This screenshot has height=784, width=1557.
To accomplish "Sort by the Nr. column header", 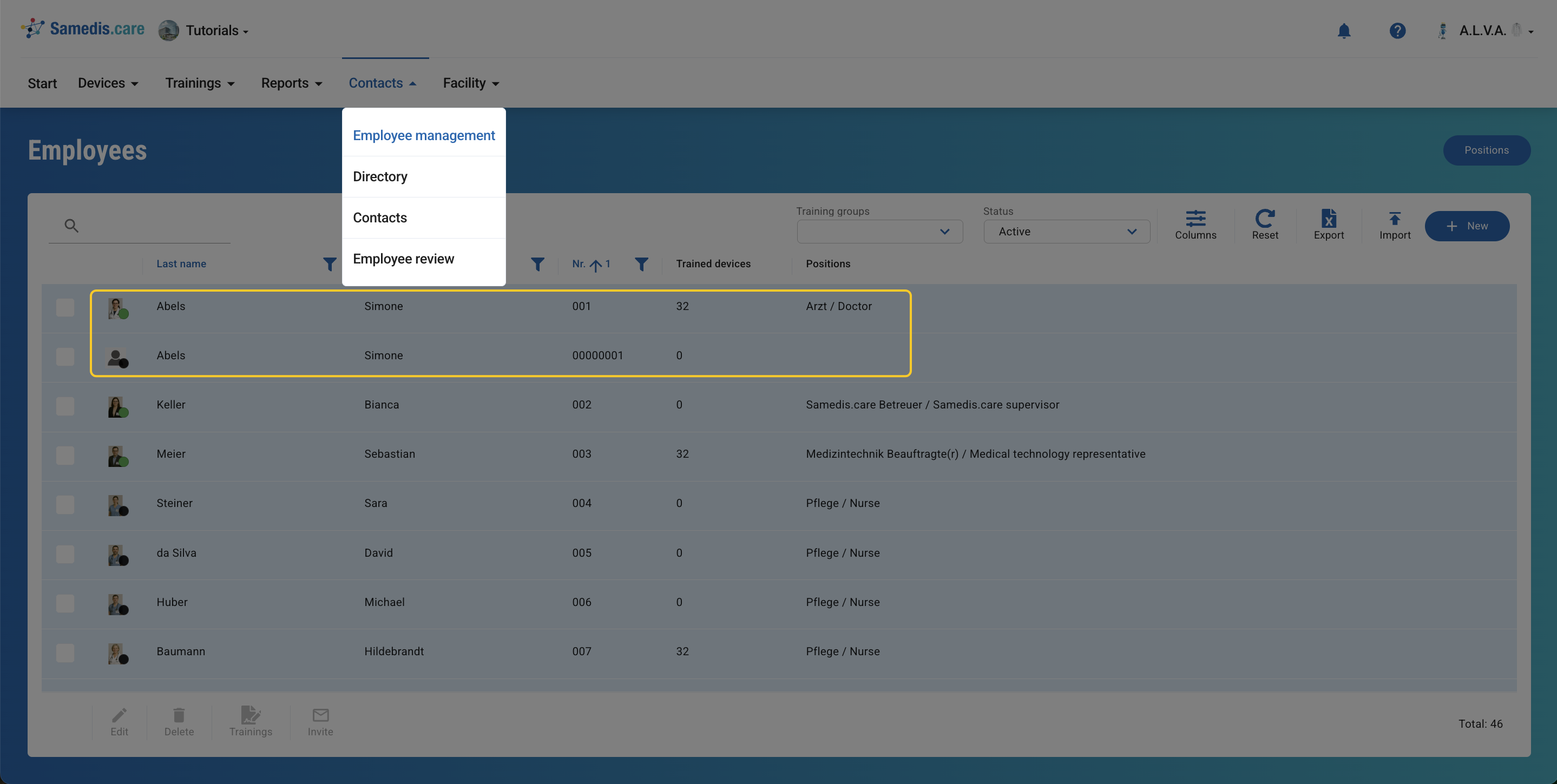I will [579, 264].
